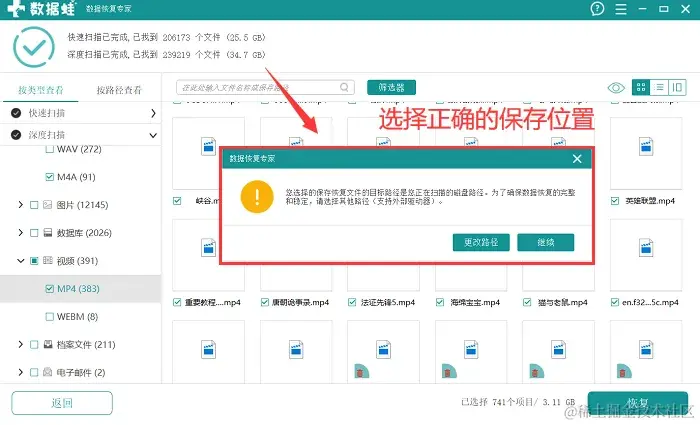Switch to grid thumbnail view
The height and width of the screenshot is (425, 700).
pos(641,88)
